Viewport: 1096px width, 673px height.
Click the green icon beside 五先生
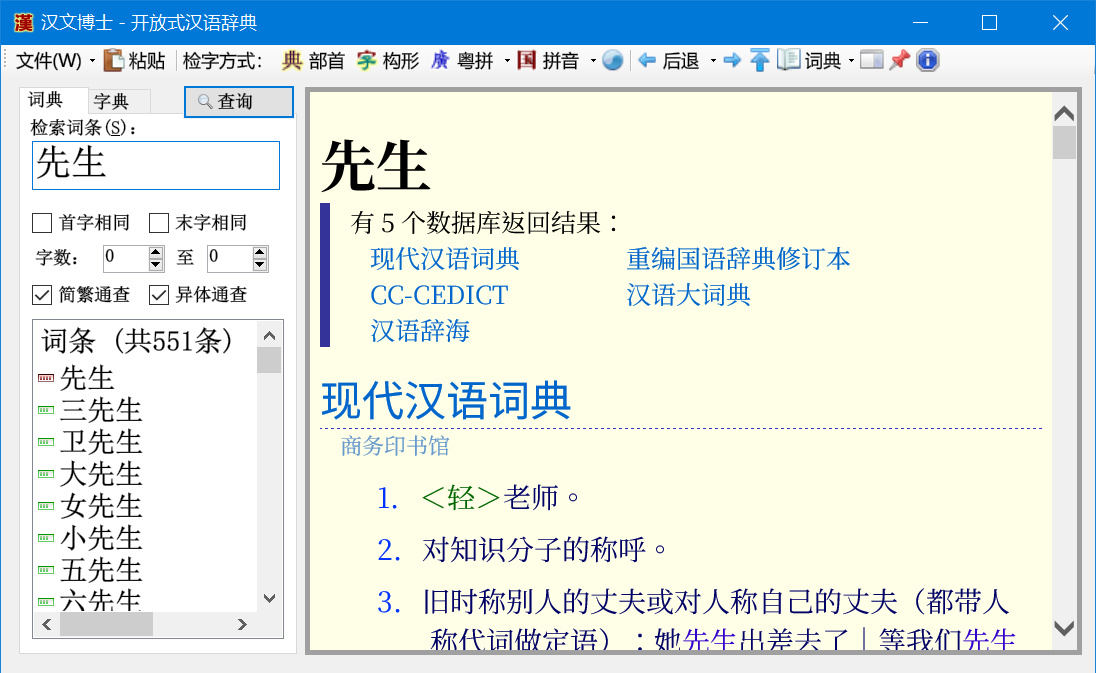tap(46, 570)
